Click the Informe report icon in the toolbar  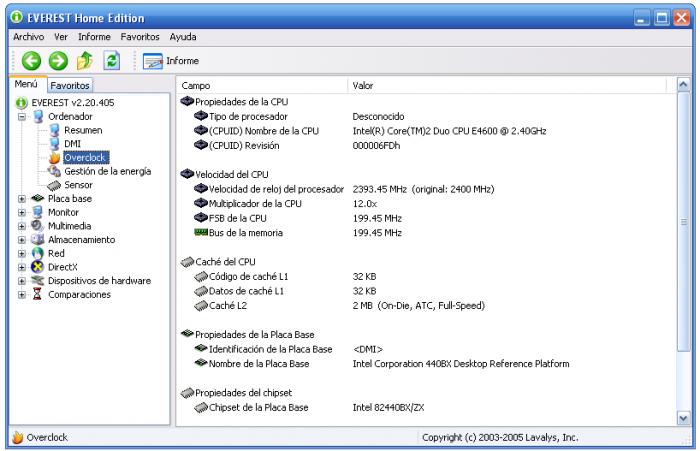(153, 61)
